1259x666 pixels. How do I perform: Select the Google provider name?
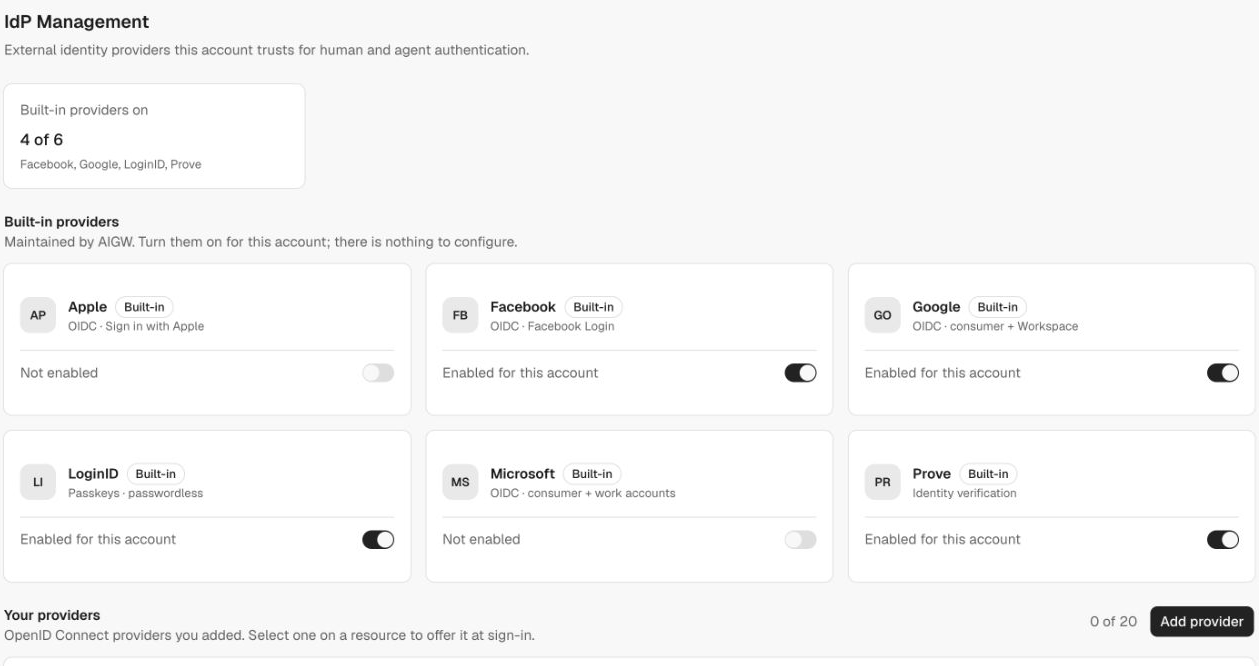click(x=936, y=307)
